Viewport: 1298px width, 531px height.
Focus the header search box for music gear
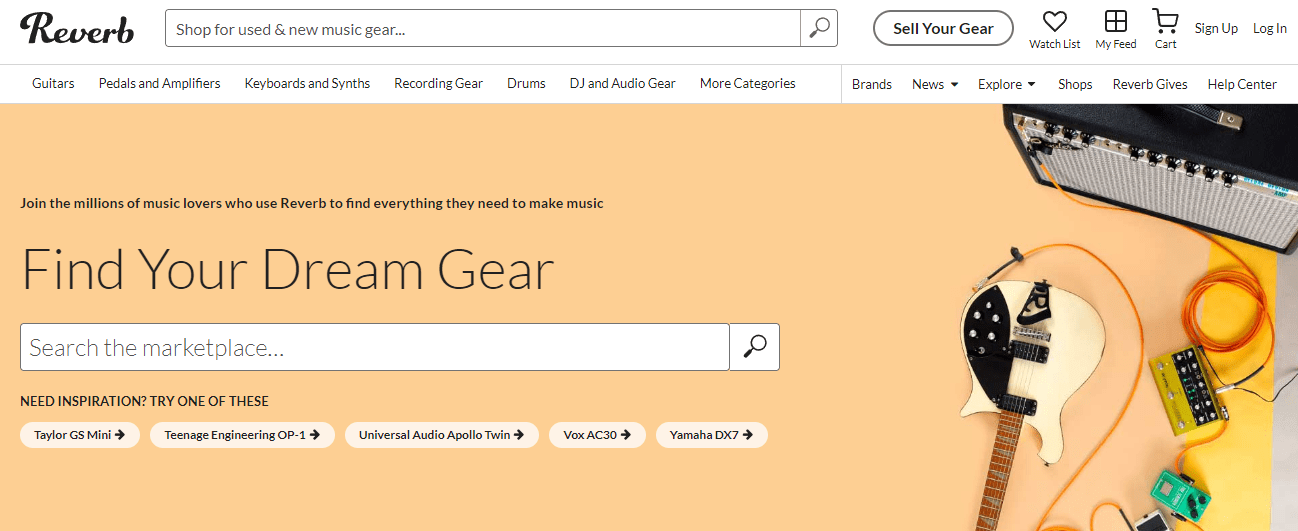(483, 28)
